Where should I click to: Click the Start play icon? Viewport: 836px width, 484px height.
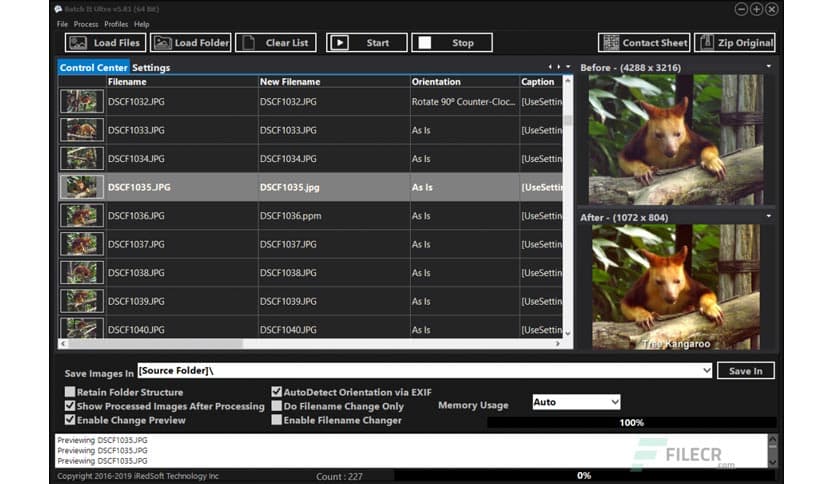tap(339, 43)
